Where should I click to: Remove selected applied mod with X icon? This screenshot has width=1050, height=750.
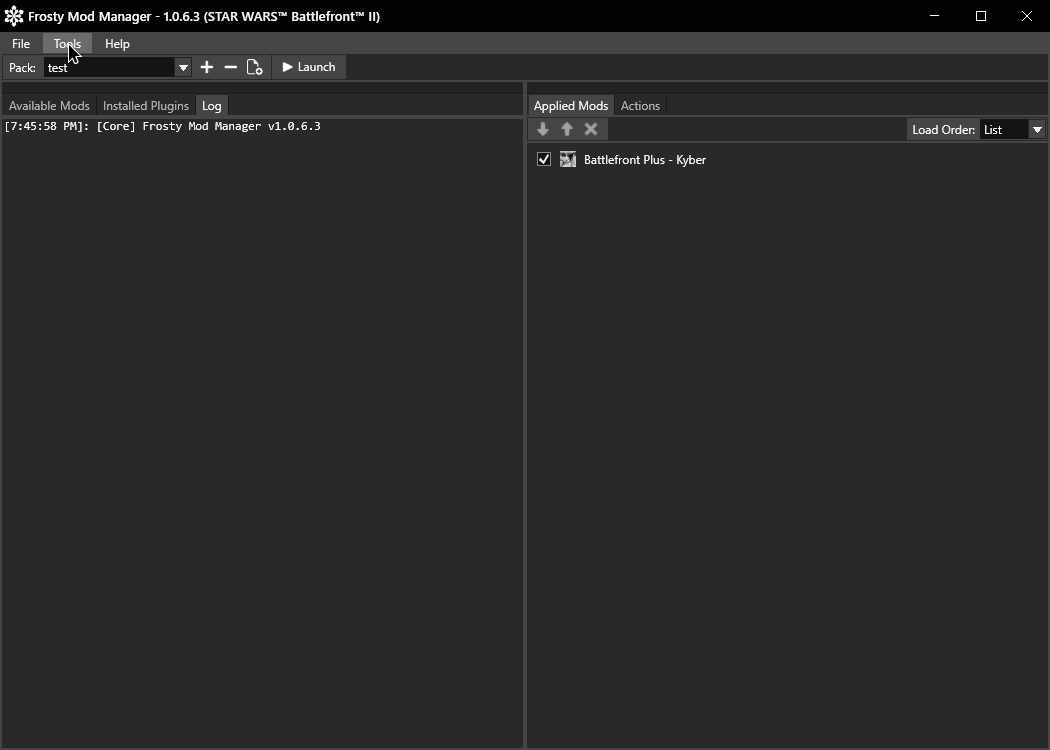[591, 129]
